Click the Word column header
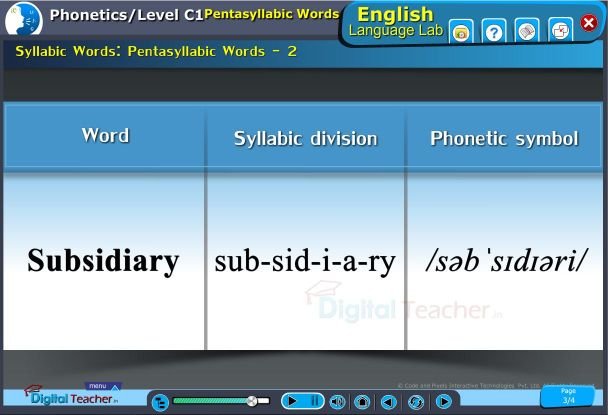Viewport: 608px width, 415px height. pos(105,135)
